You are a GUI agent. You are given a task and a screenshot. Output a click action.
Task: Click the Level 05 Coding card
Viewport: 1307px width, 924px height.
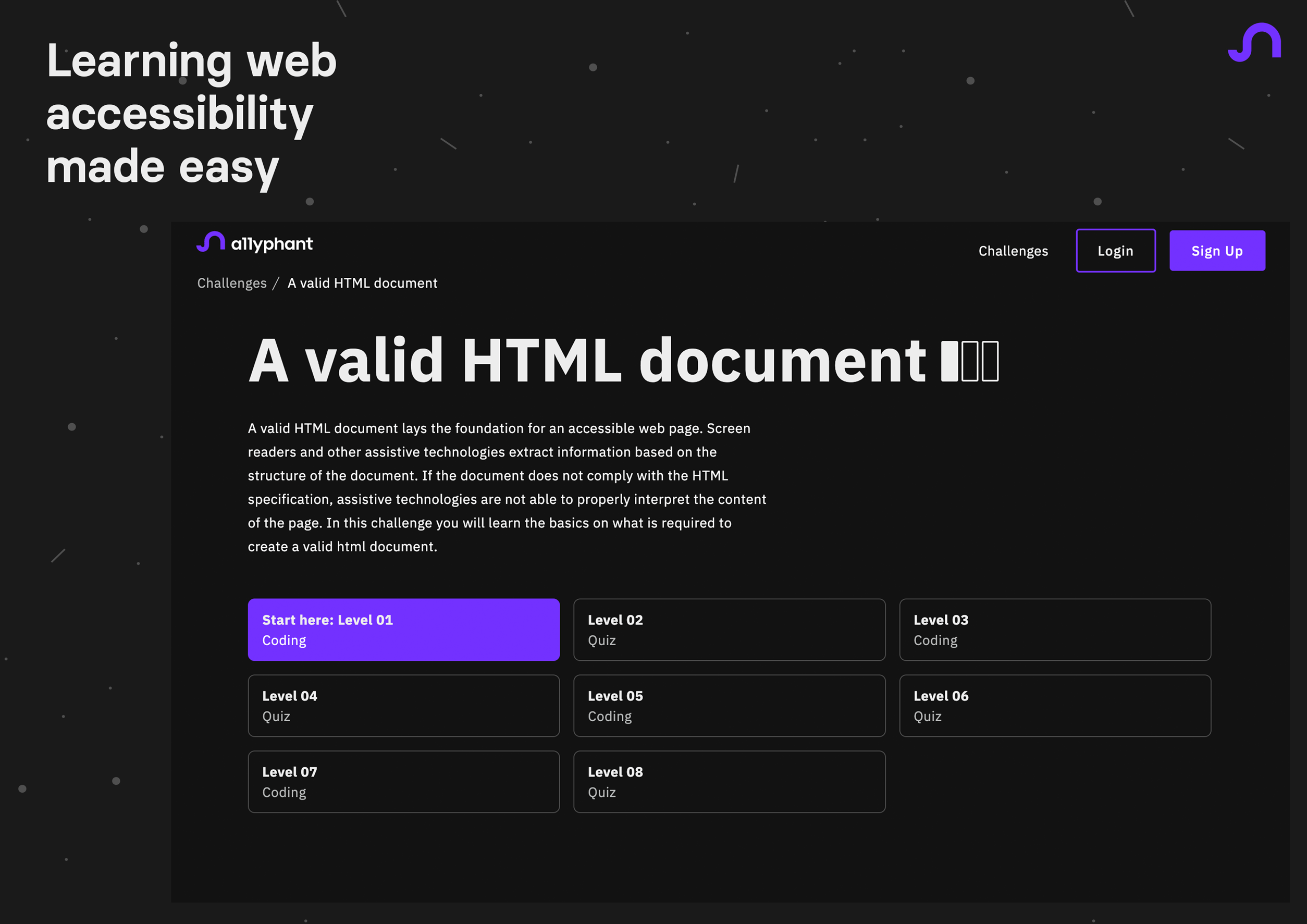[729, 706]
